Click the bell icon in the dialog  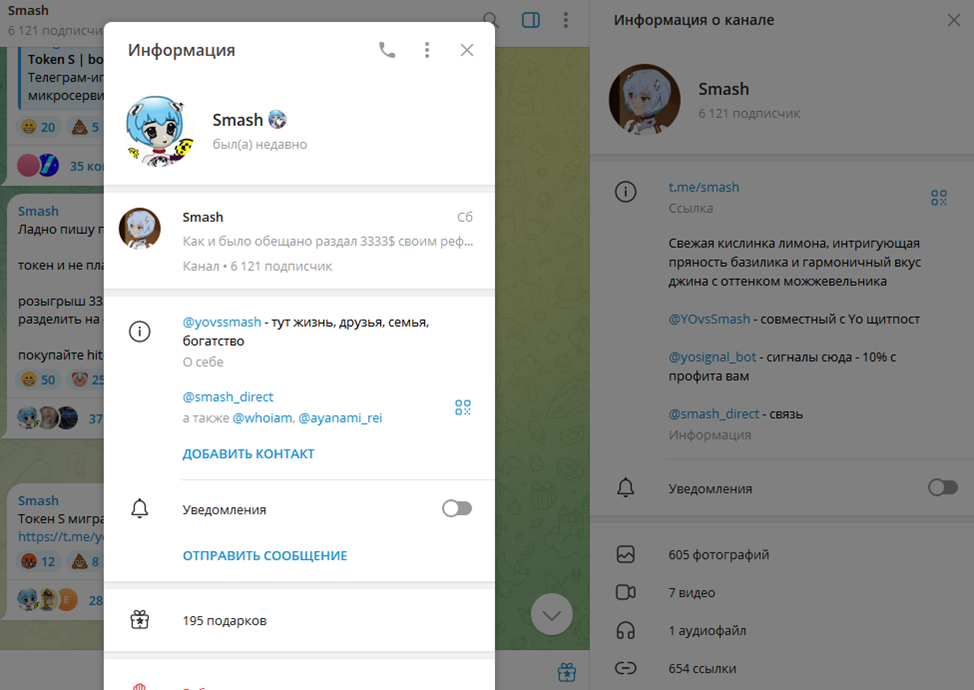[x=140, y=509]
